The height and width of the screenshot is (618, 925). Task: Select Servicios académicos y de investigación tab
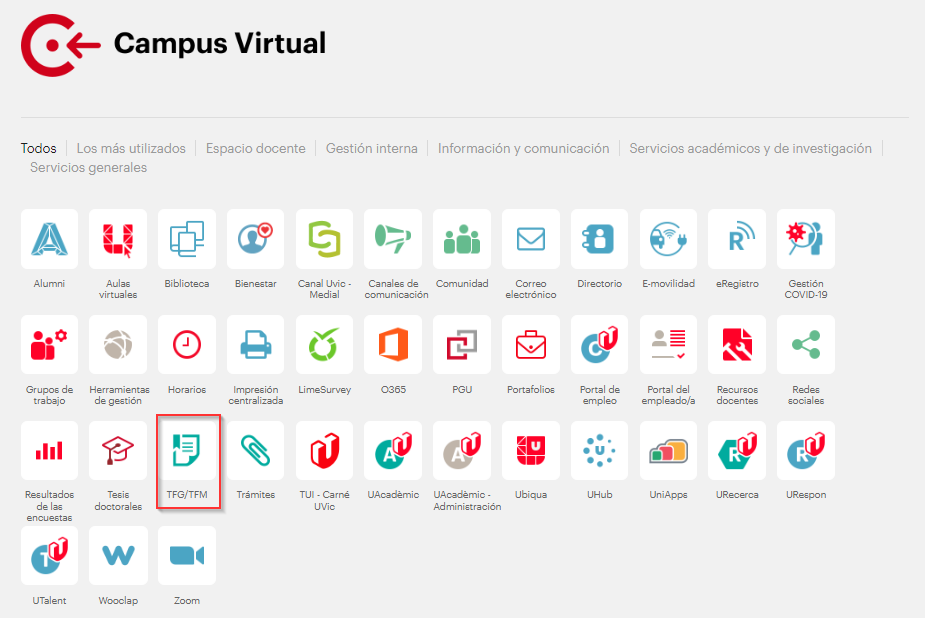coord(750,148)
